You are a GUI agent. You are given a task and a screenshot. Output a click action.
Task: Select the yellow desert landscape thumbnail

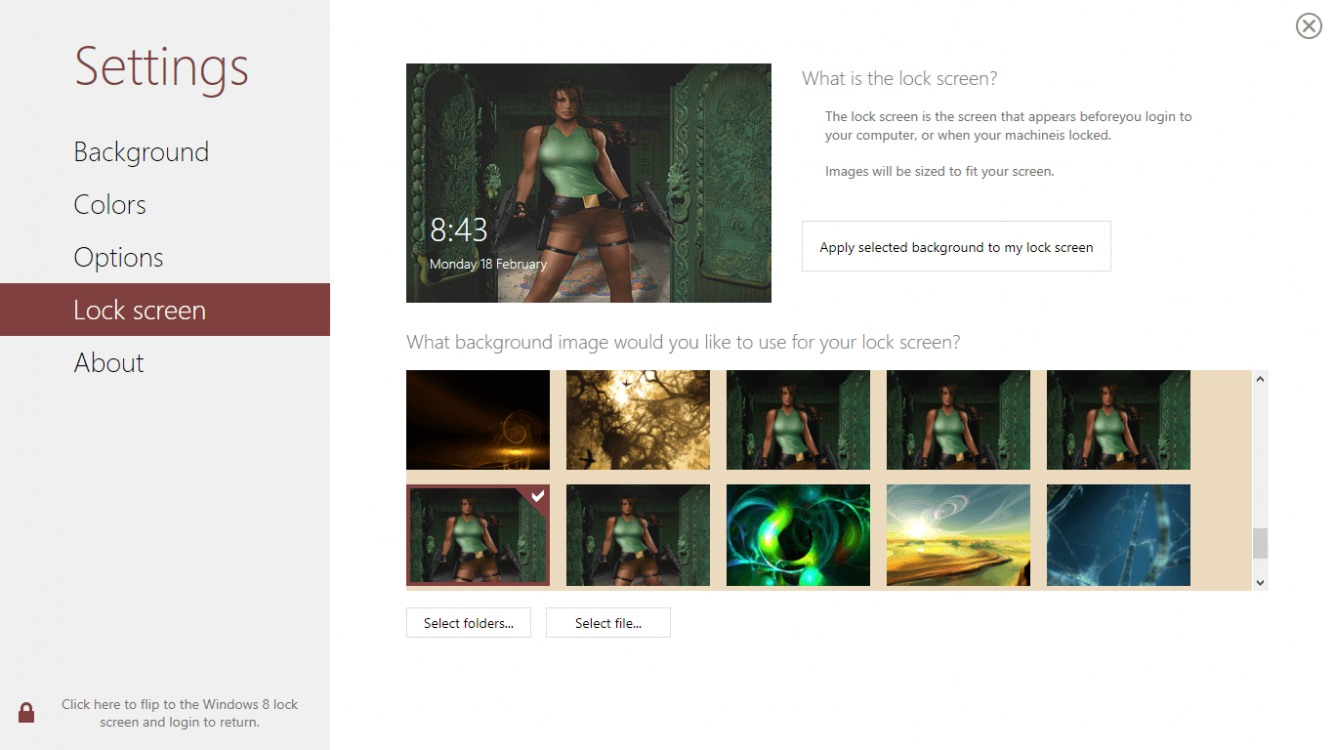point(958,535)
